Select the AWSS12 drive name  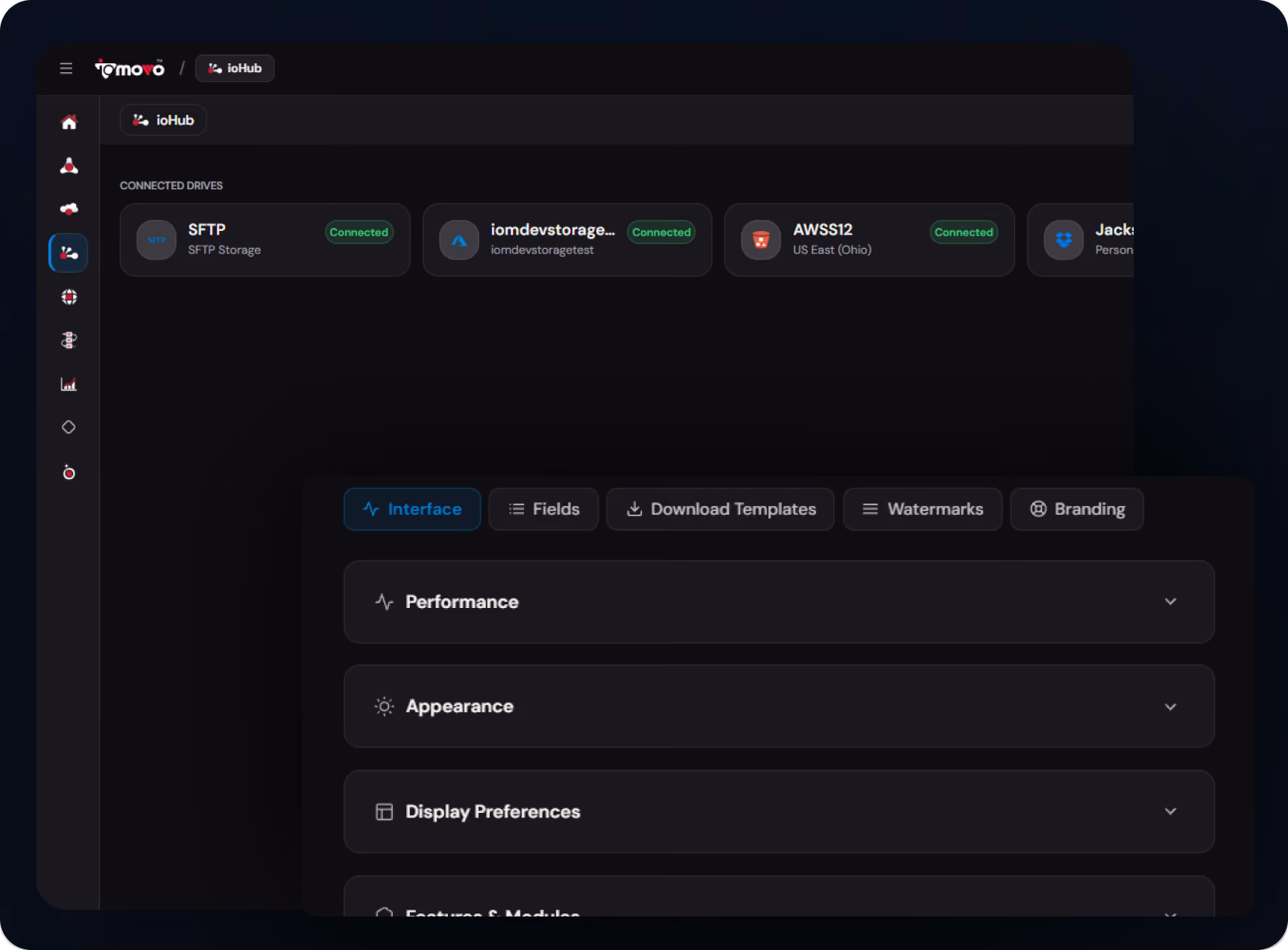coord(823,230)
